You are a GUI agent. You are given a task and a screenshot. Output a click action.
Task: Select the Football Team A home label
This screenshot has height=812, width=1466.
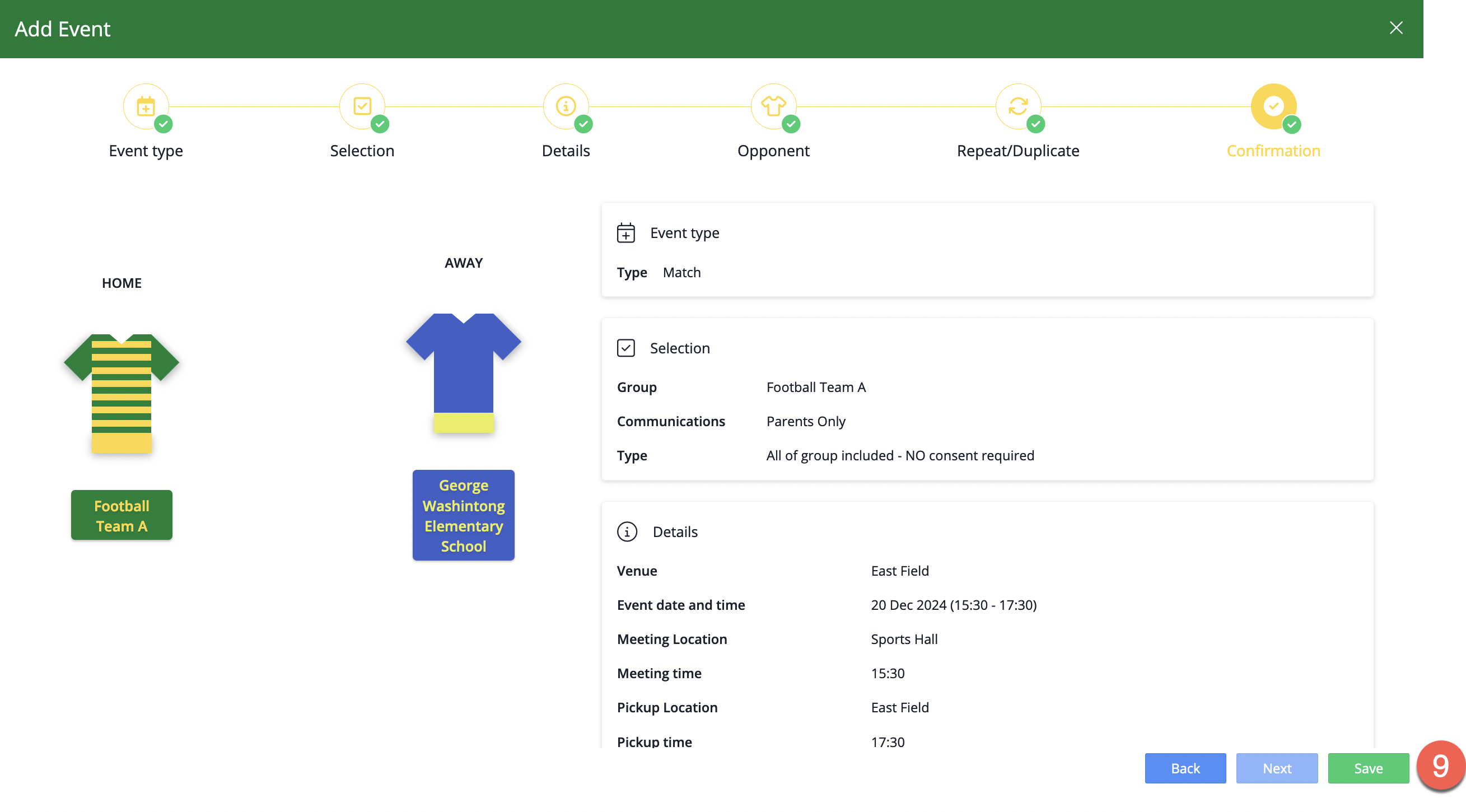point(122,515)
